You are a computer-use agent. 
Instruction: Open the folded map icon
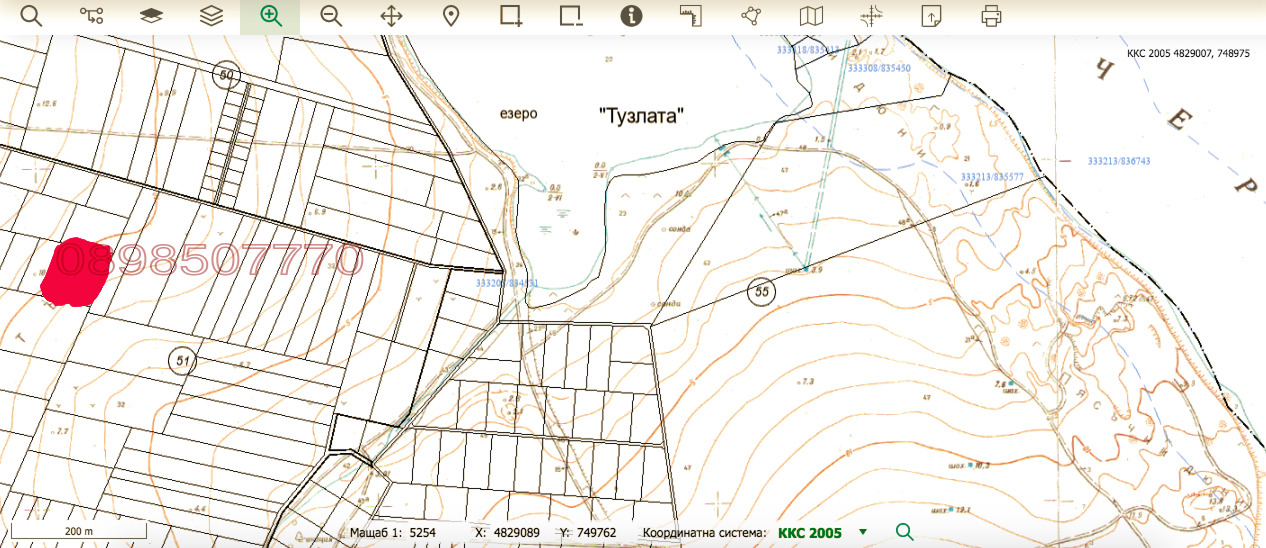(812, 16)
